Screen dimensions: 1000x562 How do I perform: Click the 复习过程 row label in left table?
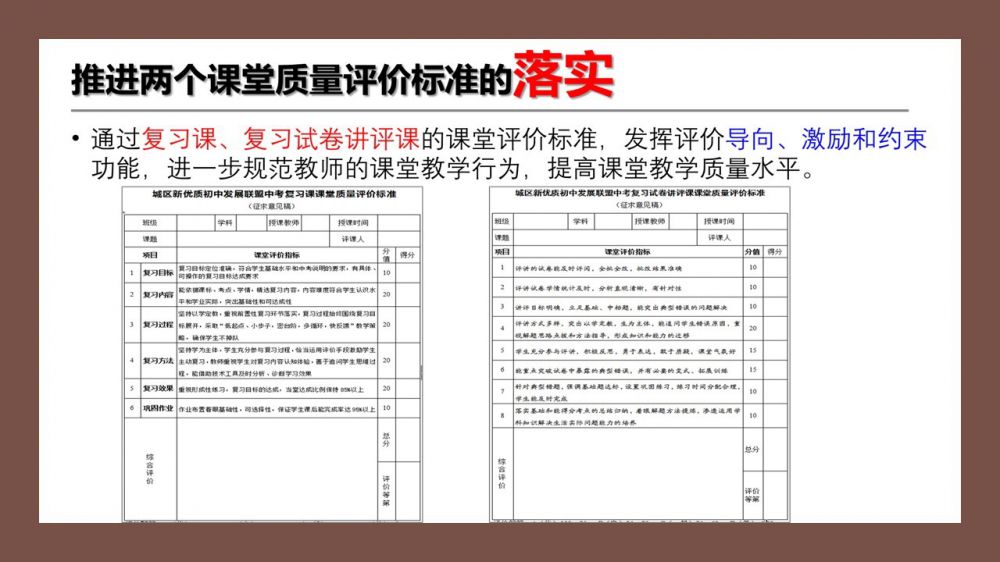[x=157, y=324]
